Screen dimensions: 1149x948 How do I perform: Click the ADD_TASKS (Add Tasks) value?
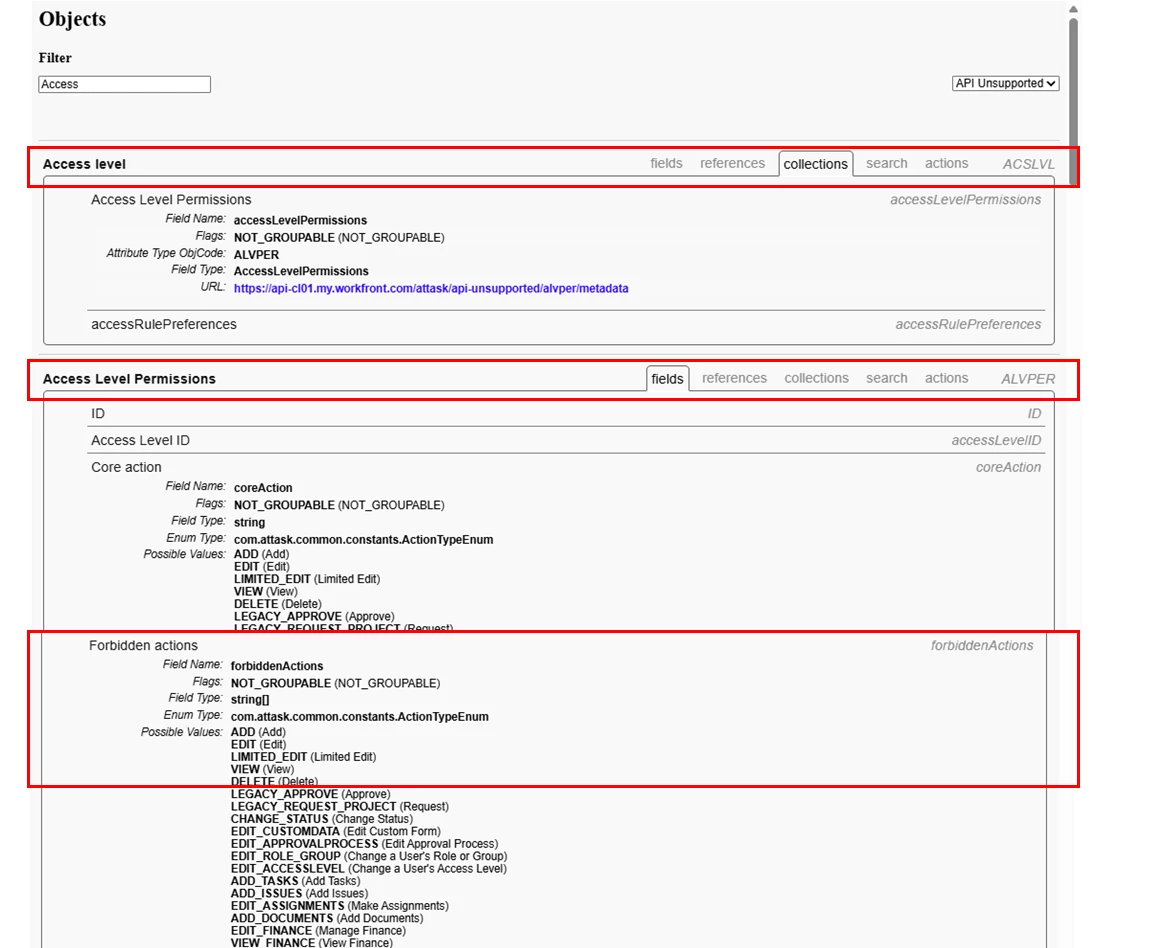click(295, 881)
